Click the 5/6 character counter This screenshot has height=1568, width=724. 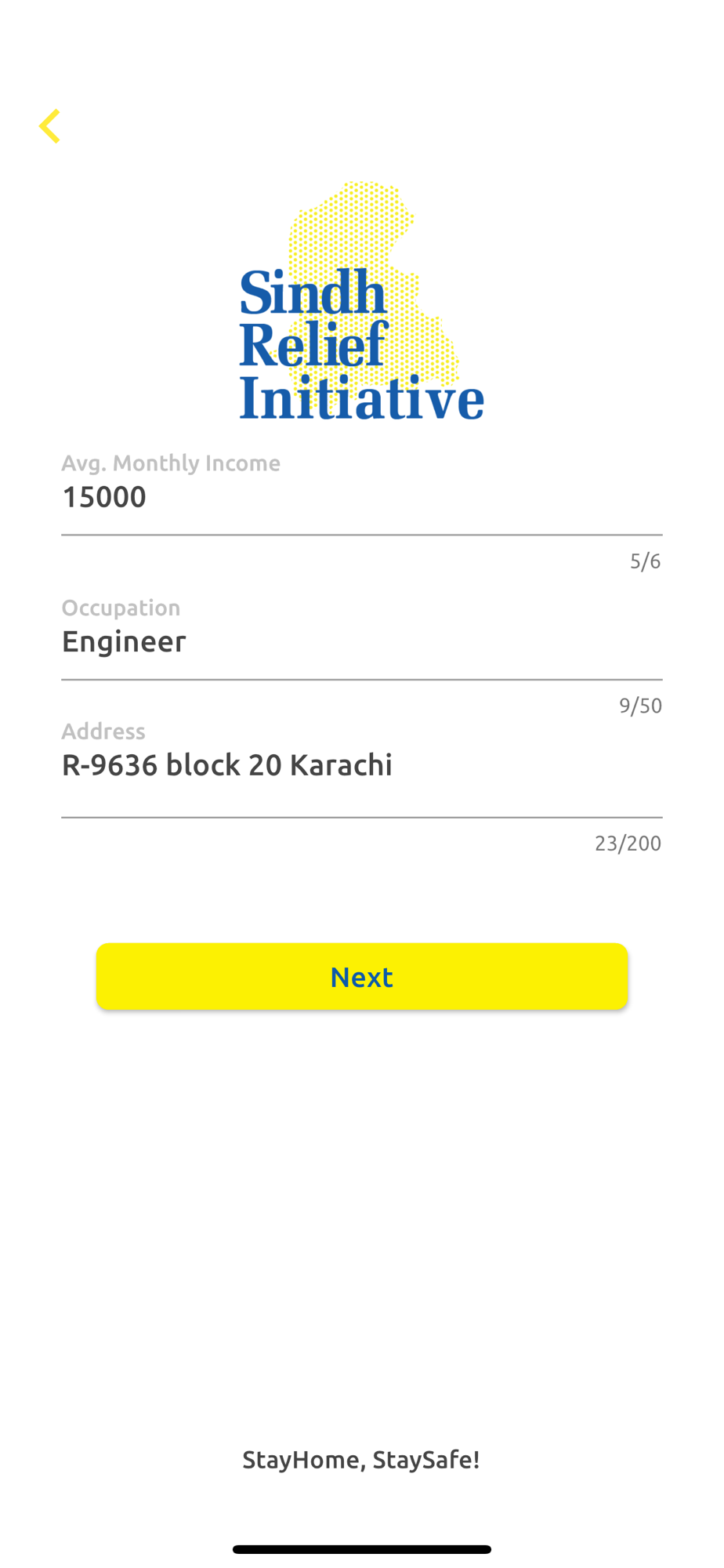(645, 561)
